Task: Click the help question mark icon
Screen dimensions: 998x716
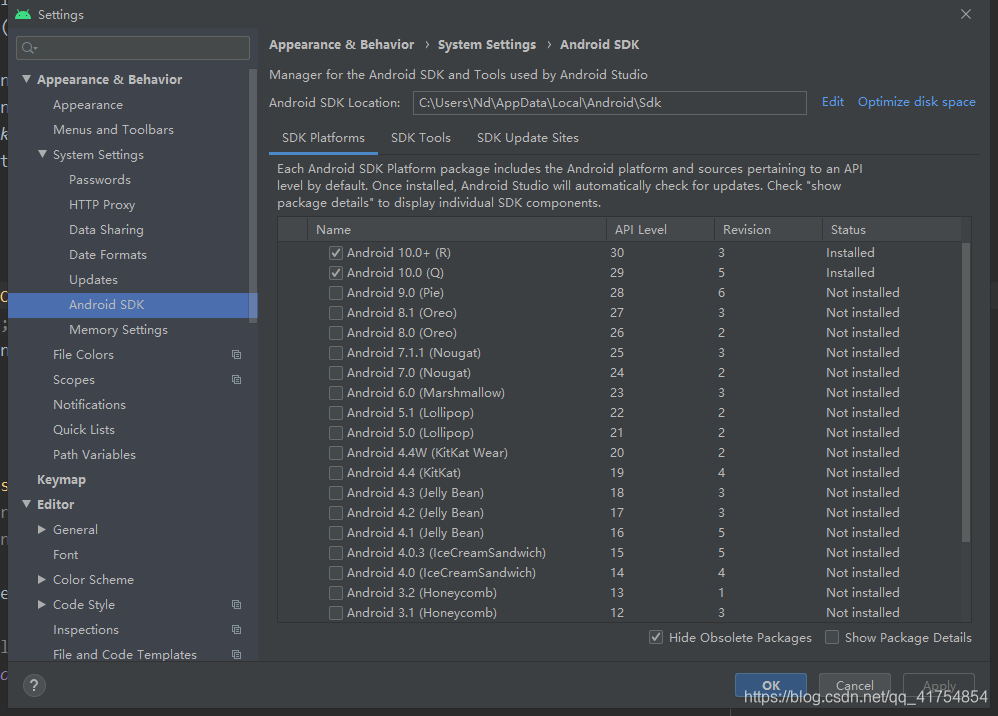Action: [x=34, y=685]
